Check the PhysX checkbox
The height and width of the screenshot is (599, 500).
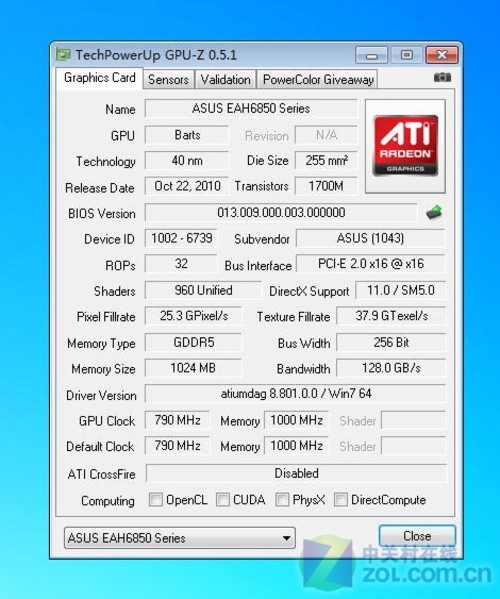(x=282, y=500)
